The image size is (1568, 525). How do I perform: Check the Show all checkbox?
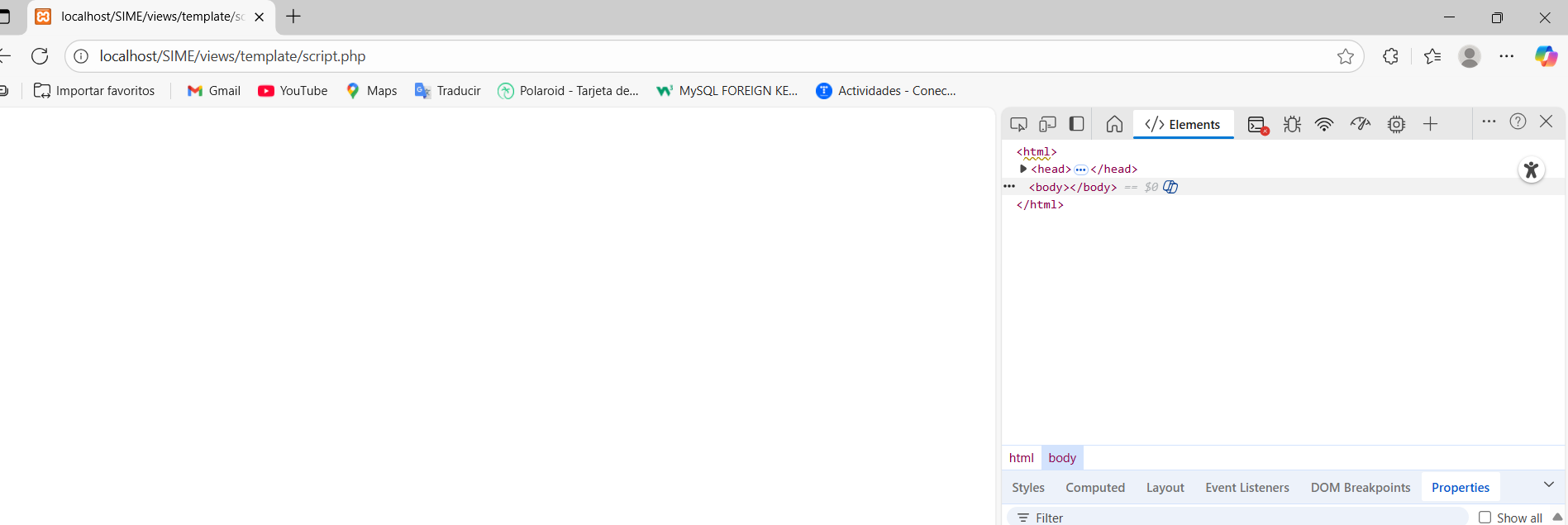(x=1485, y=518)
